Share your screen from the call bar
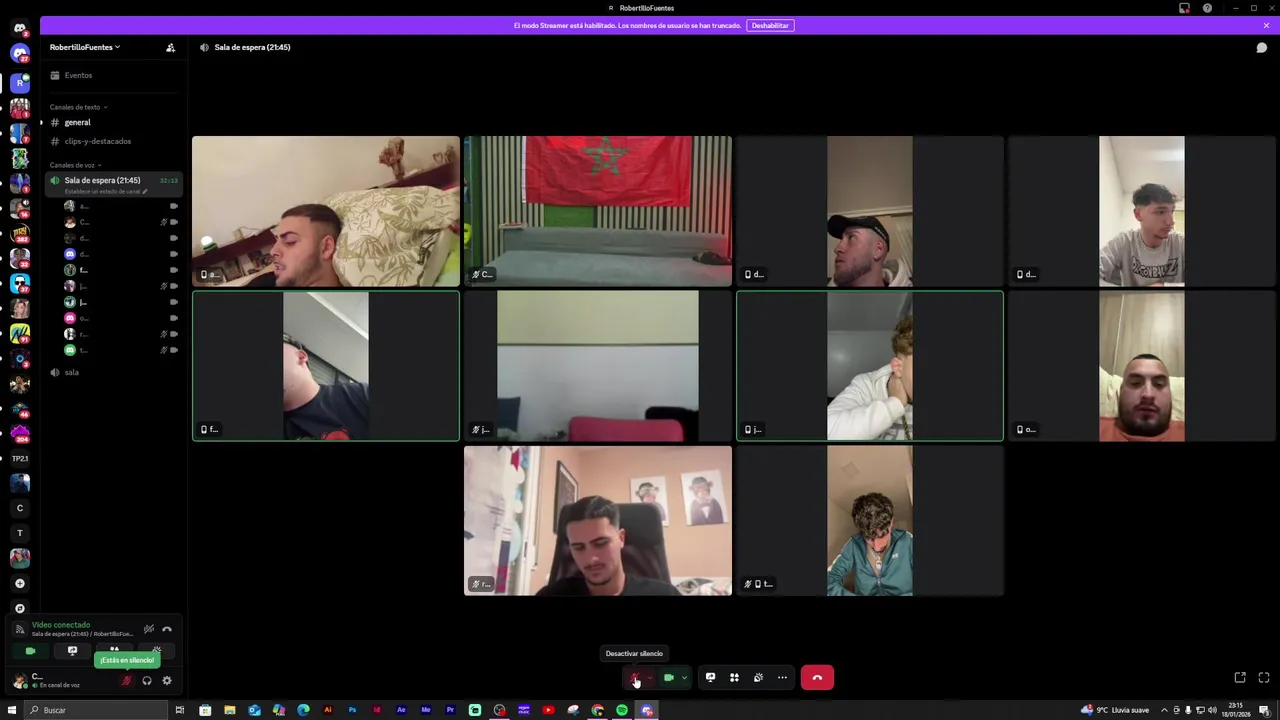This screenshot has width=1280, height=720. pyautogui.click(x=710, y=678)
